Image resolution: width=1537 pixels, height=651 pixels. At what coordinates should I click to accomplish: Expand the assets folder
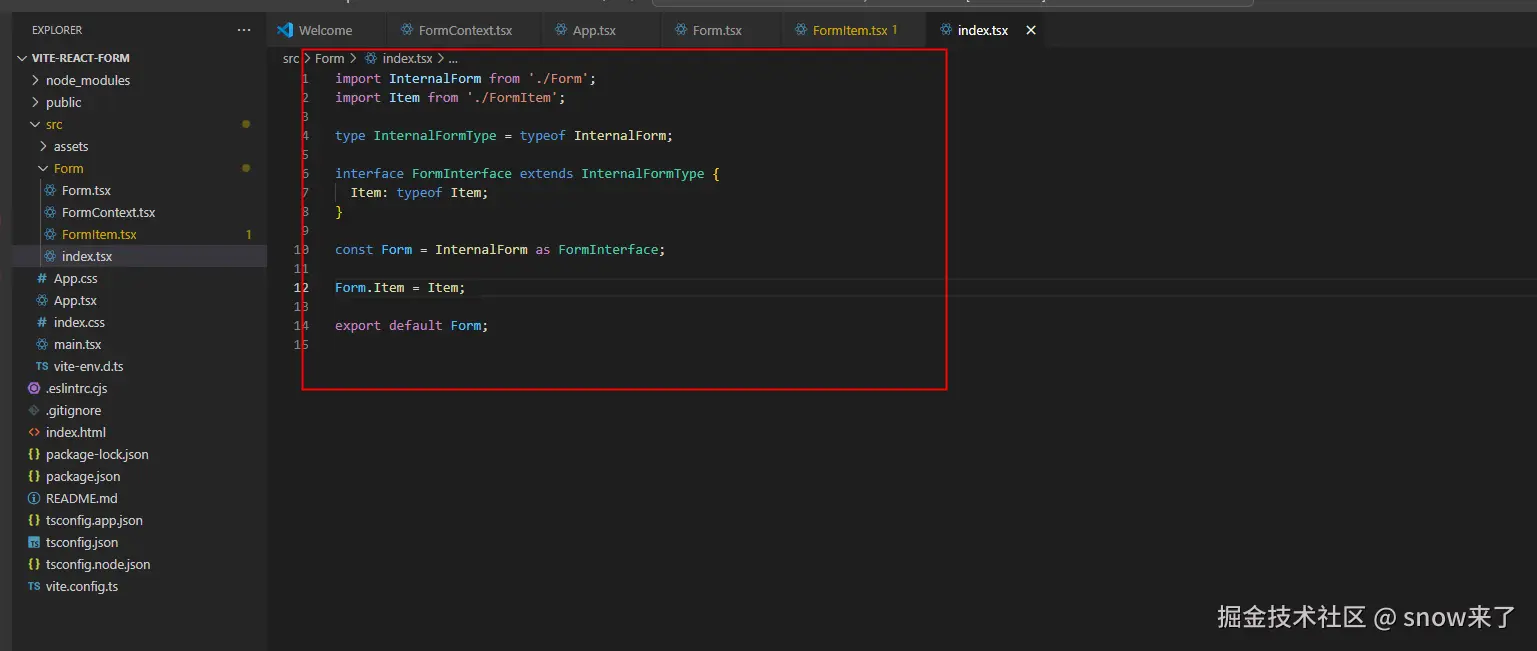44,146
